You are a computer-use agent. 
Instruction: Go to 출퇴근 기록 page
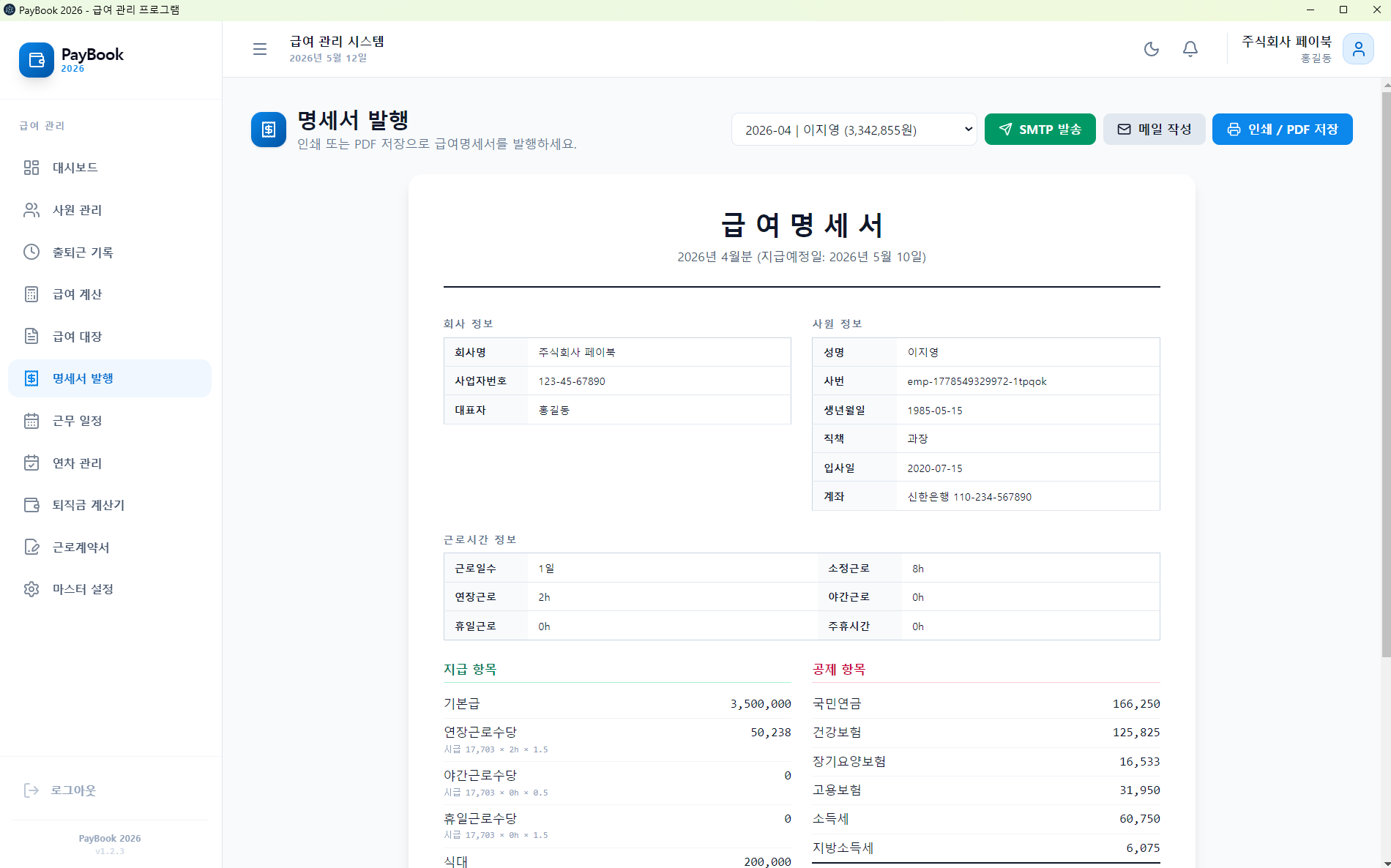pos(110,252)
